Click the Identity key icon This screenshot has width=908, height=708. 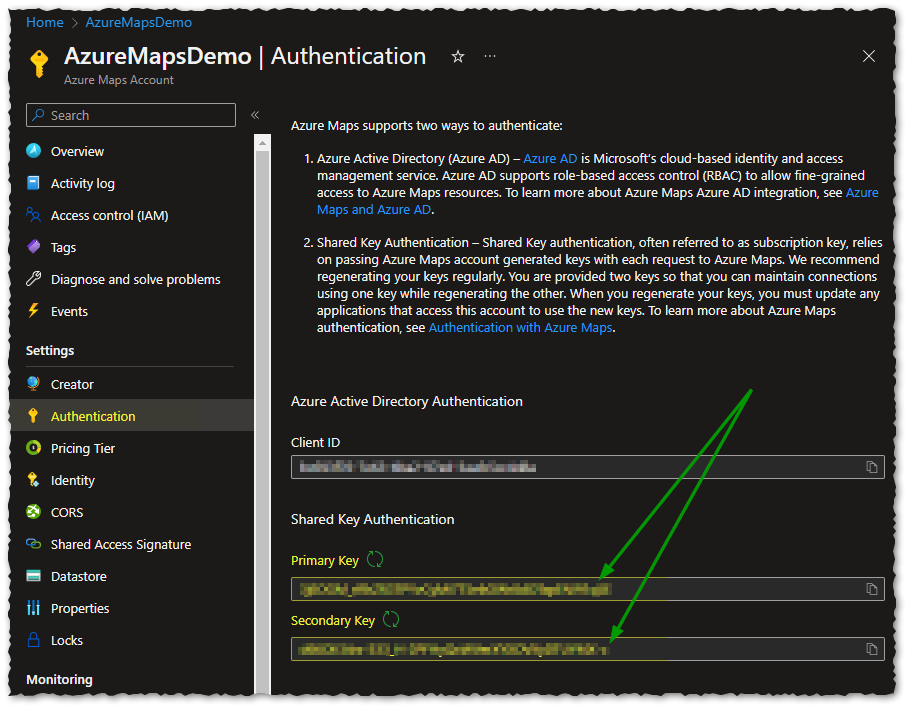point(34,480)
